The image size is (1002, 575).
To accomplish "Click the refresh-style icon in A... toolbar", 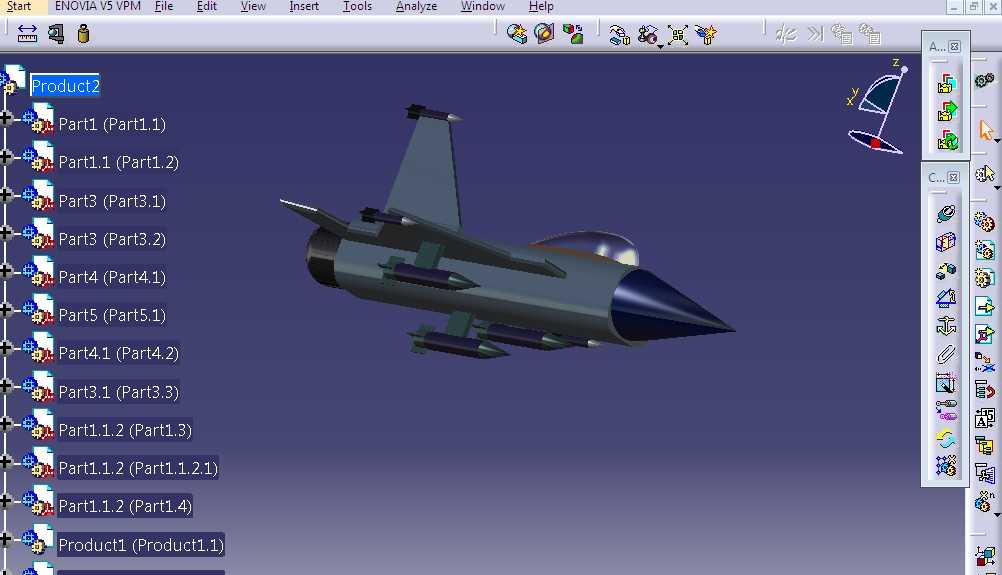I will 946,140.
